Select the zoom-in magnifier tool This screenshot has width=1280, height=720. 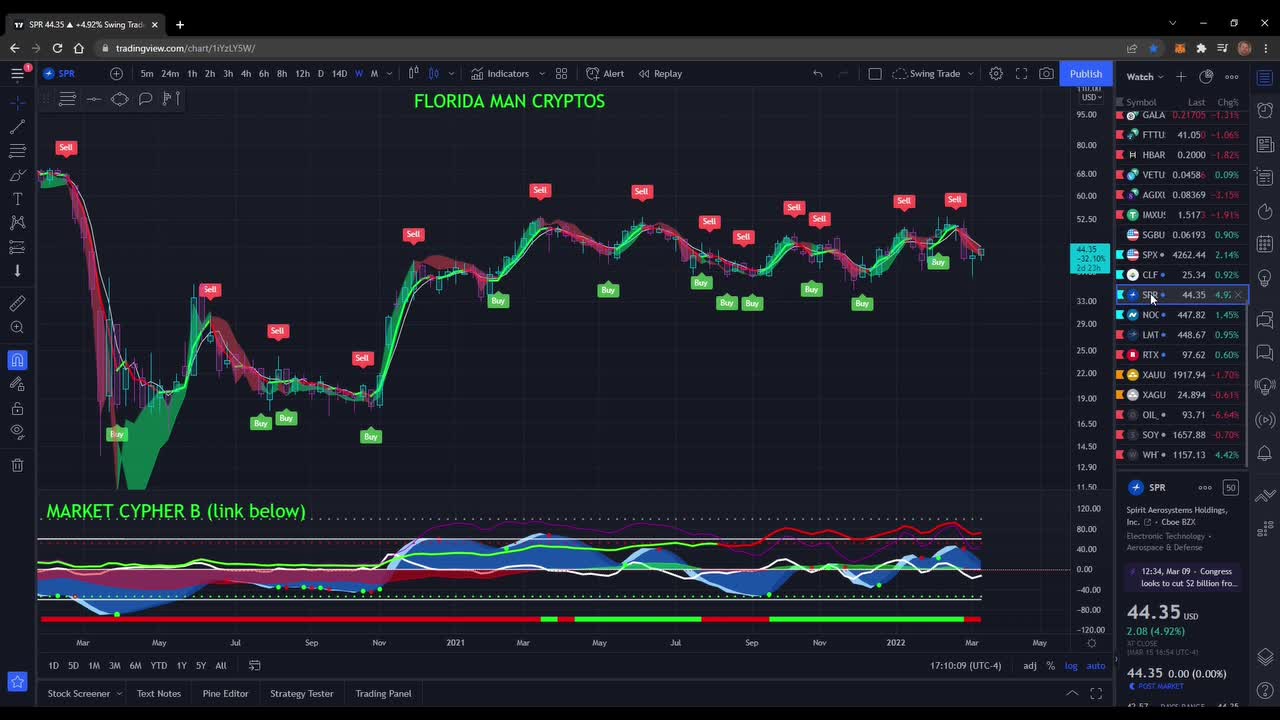[x=17, y=327]
